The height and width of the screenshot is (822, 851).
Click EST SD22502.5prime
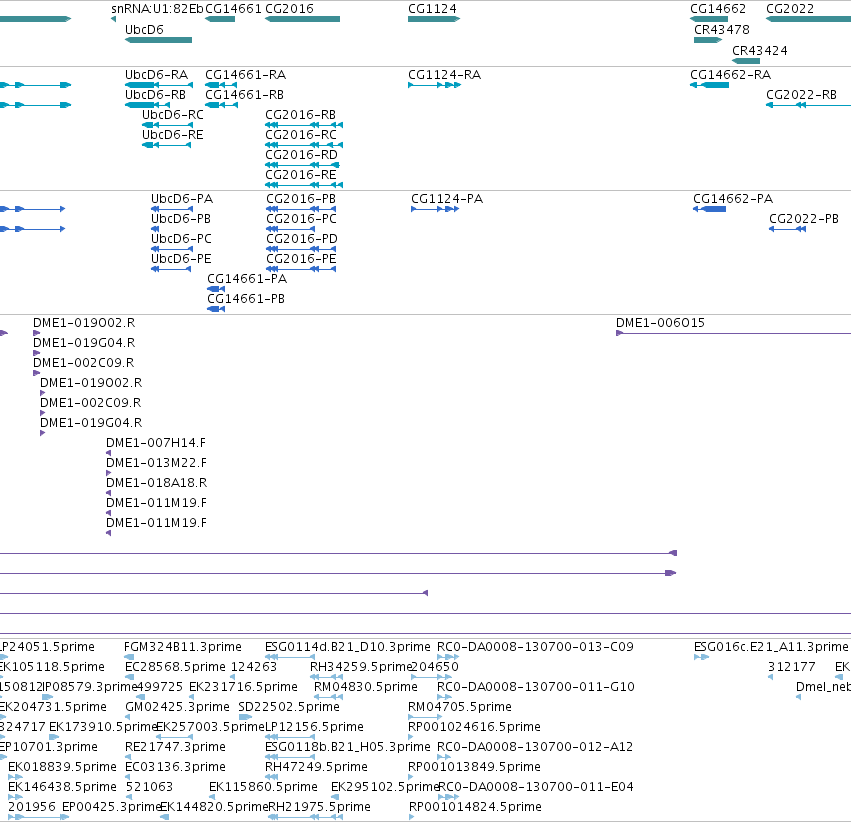pyautogui.click(x=289, y=707)
